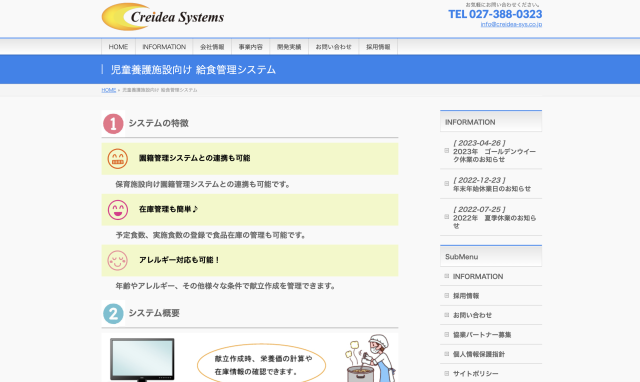
Task: Click the bullet icon beside 協業パートナー募集
Action: (447, 335)
